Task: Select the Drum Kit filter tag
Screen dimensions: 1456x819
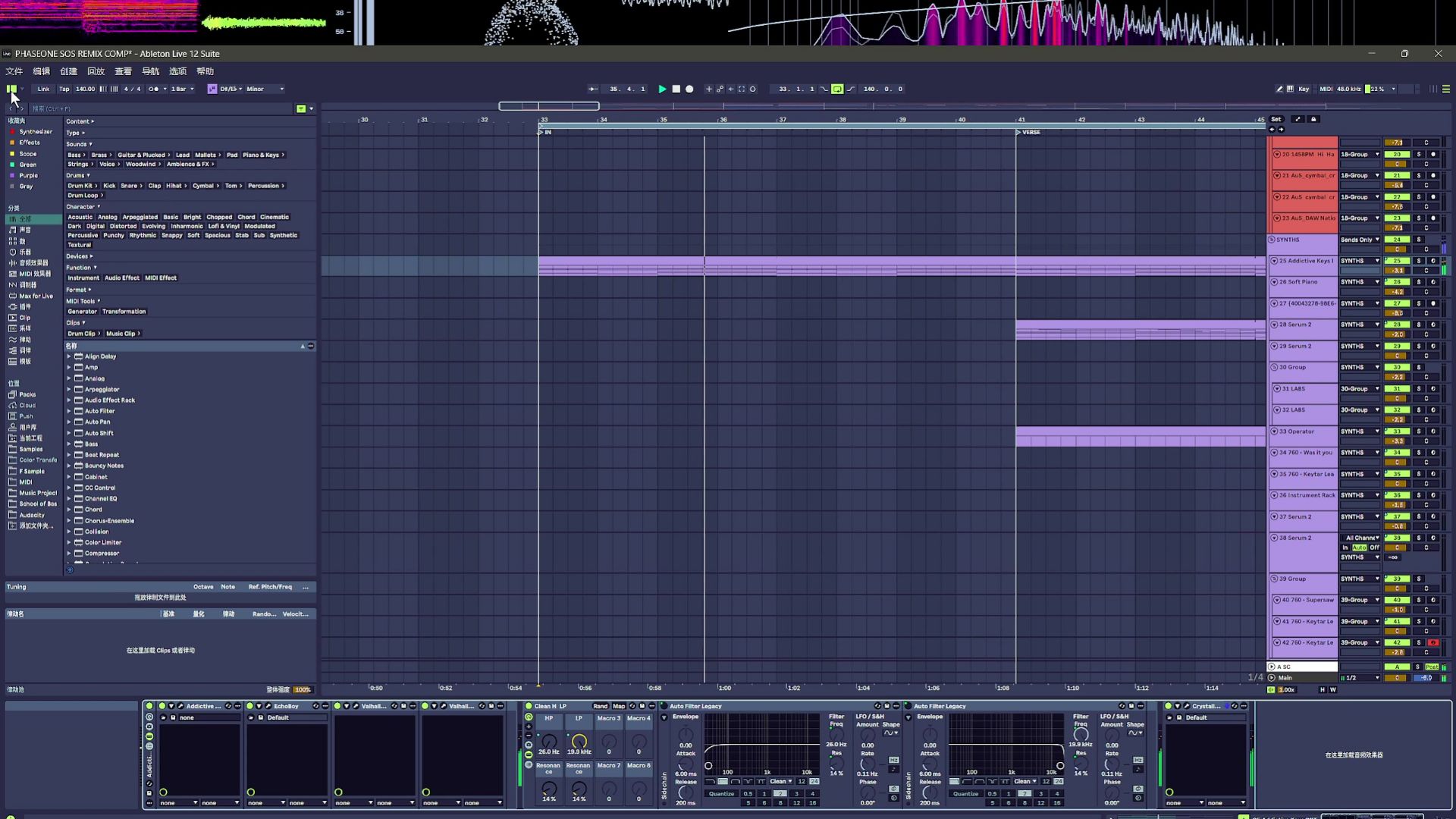Action: click(82, 186)
